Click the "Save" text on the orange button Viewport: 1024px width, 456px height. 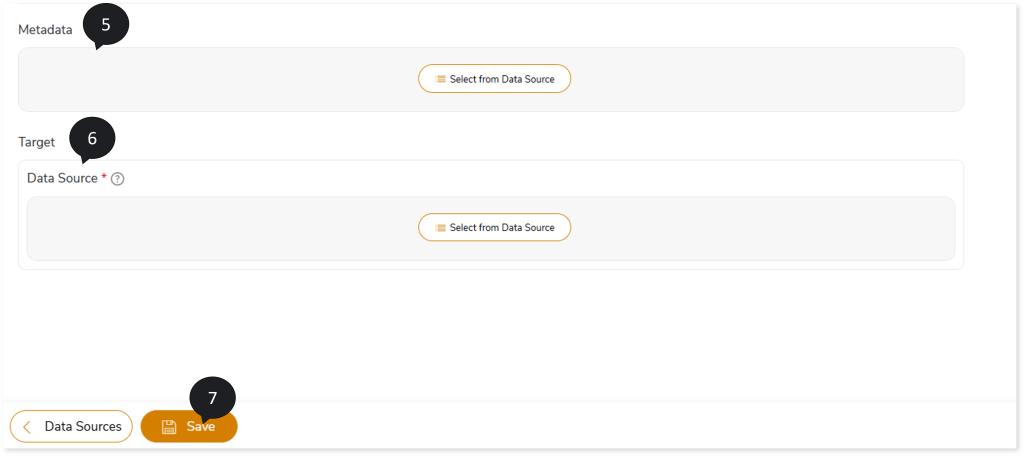pos(200,427)
